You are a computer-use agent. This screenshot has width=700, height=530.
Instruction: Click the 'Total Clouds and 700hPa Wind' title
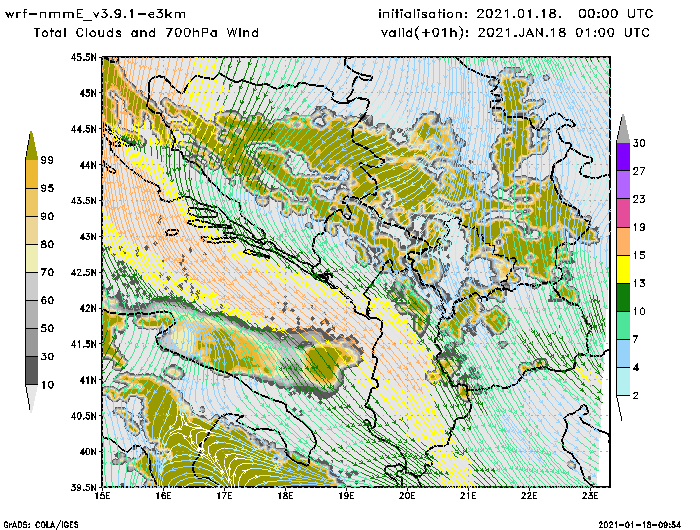146,33
